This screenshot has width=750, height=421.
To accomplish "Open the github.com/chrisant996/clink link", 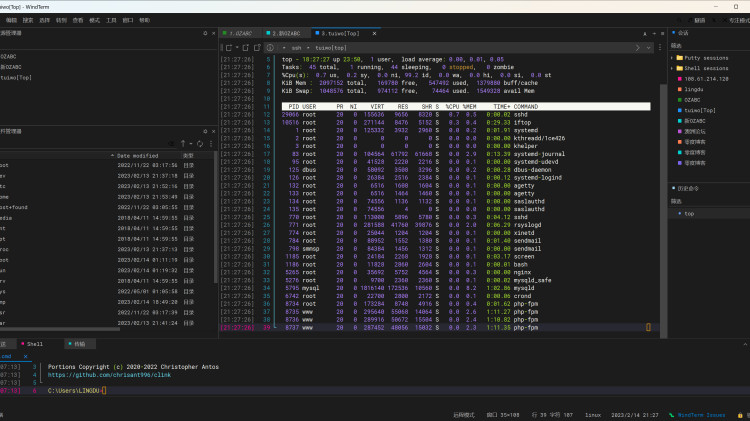I will click(110, 375).
